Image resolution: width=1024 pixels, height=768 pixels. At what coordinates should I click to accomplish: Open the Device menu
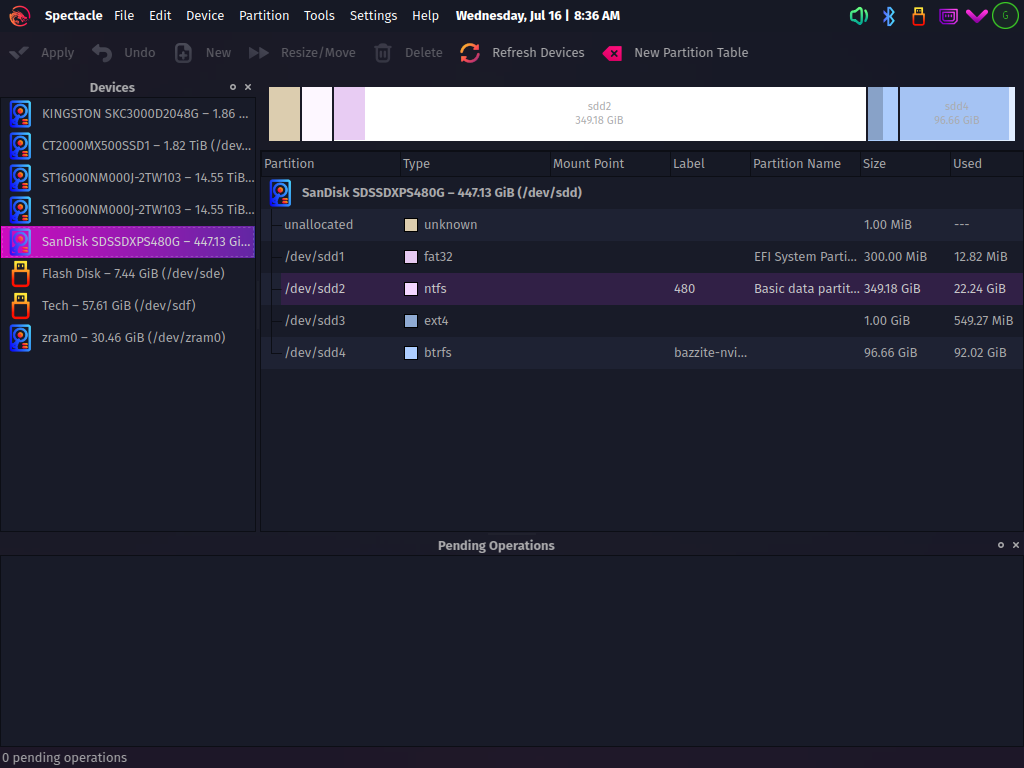205,16
